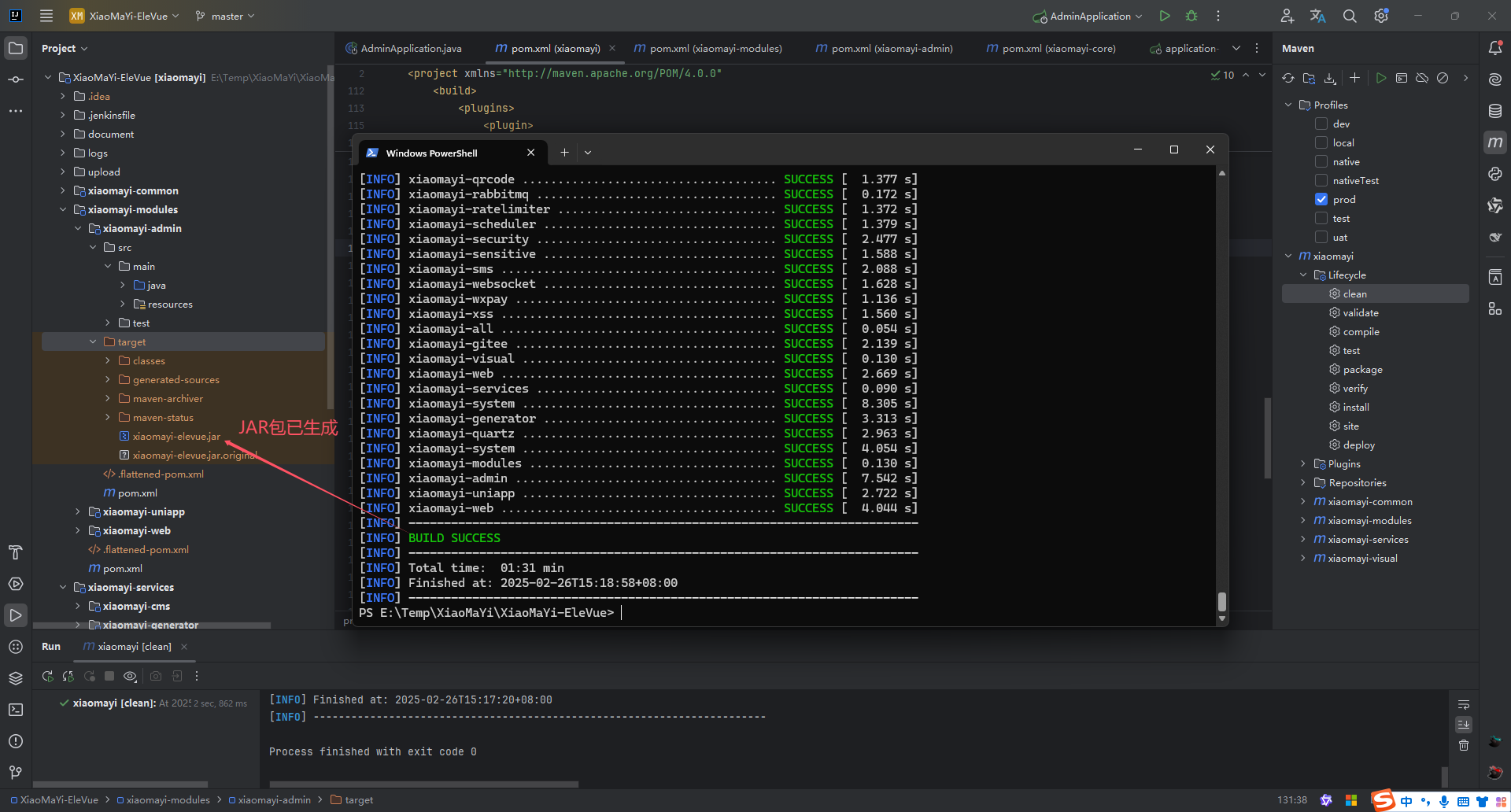Open the Database tool window icon

coord(1494,111)
